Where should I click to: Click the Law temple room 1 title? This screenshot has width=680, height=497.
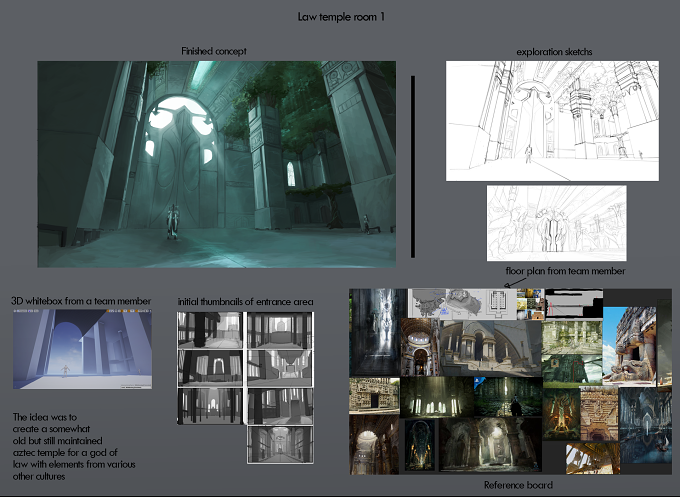(x=341, y=17)
